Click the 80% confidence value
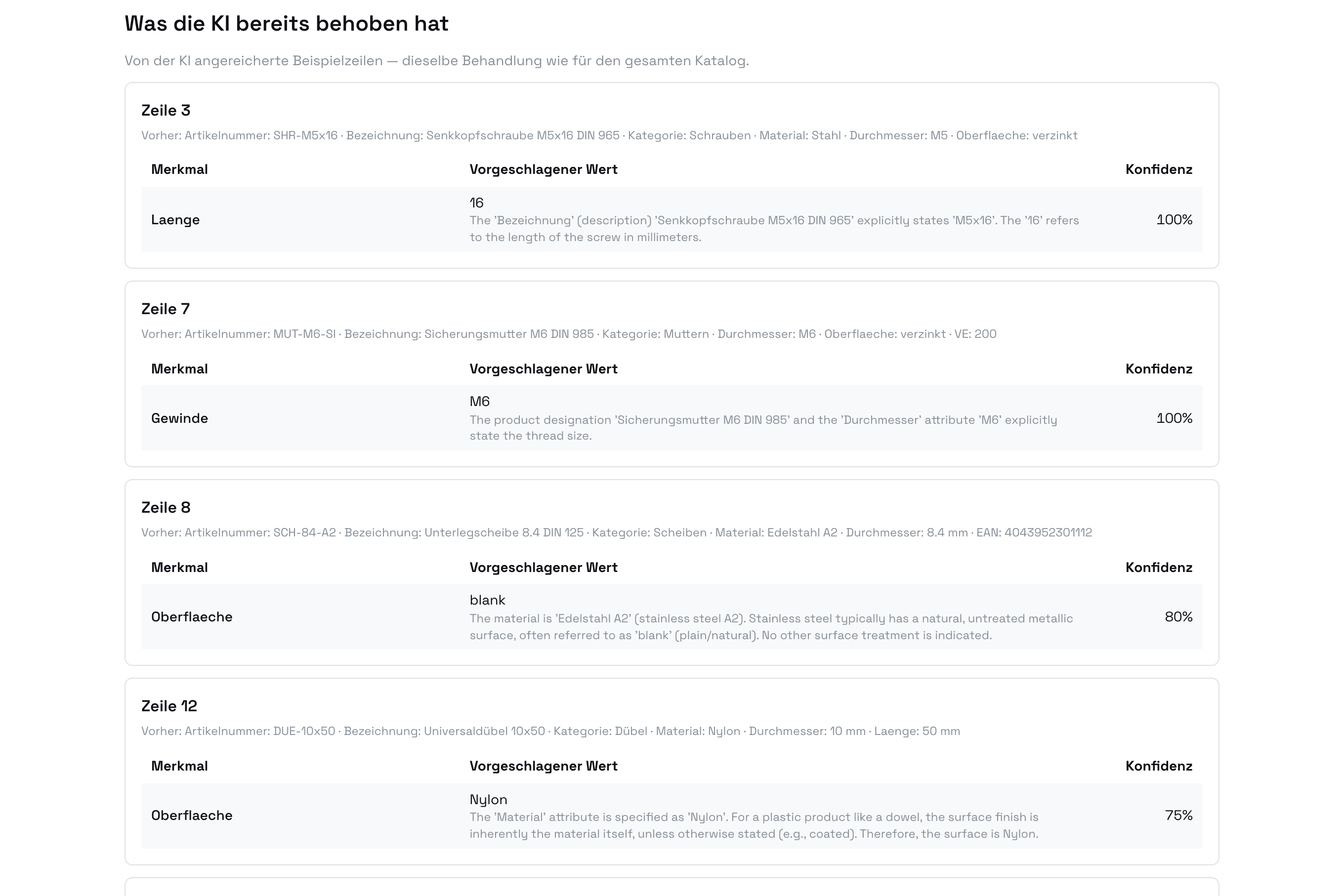Screen dimensions: 1344x896 pos(1179,616)
